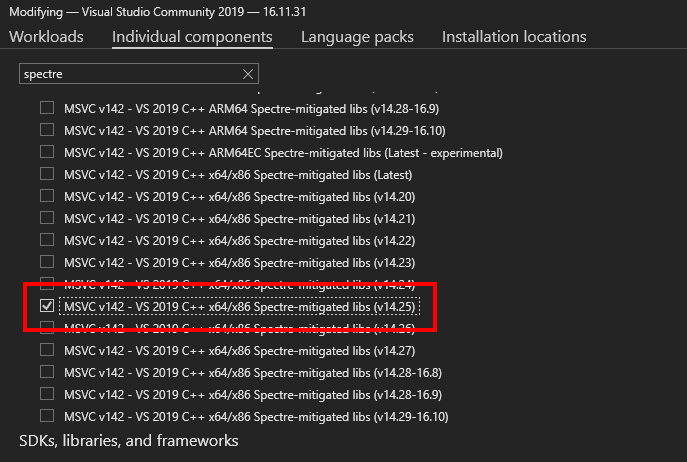
Task: Enable x64/x86 Spectre-mitigated libs (v14.20) checkbox
Action: 47,196
